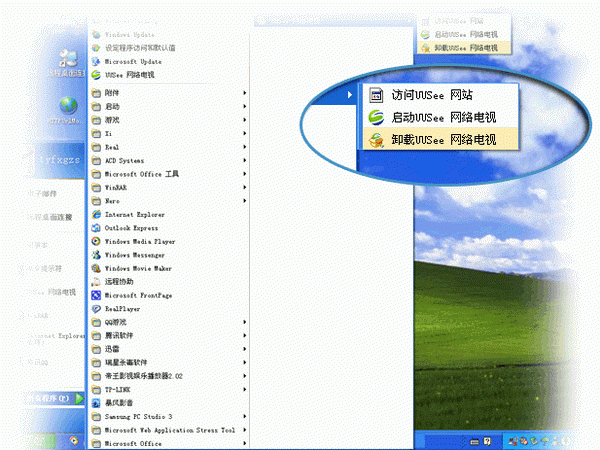The image size is (600, 450).
Task: Click the Windows Media Player icon
Action: click(96, 241)
